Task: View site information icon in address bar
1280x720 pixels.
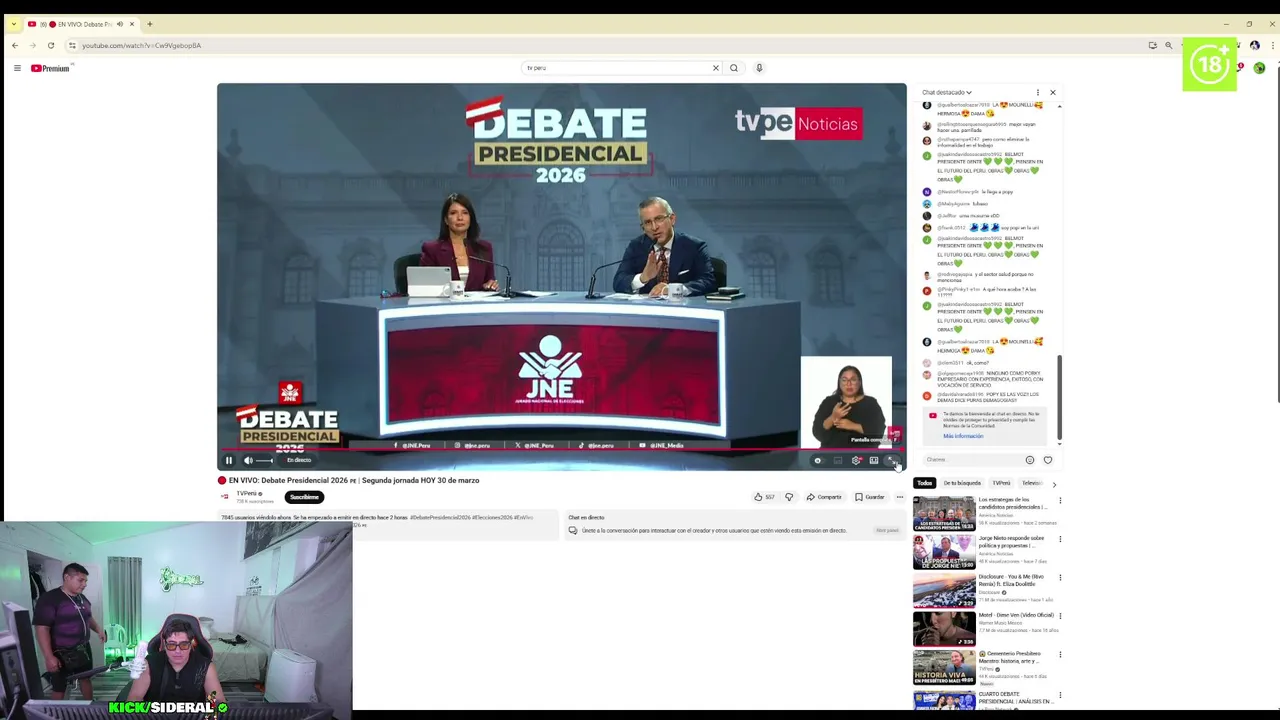Action: tap(72, 45)
